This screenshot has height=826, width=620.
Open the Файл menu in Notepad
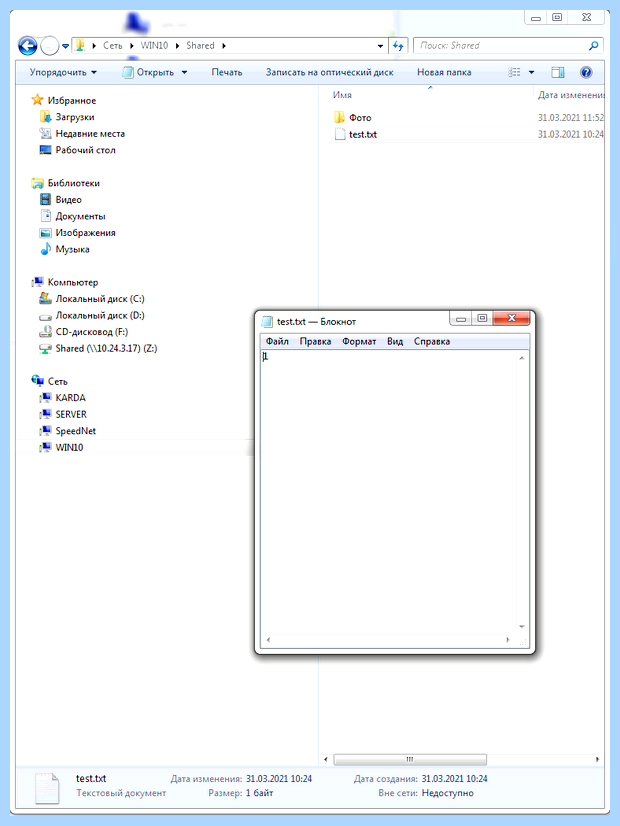277,341
